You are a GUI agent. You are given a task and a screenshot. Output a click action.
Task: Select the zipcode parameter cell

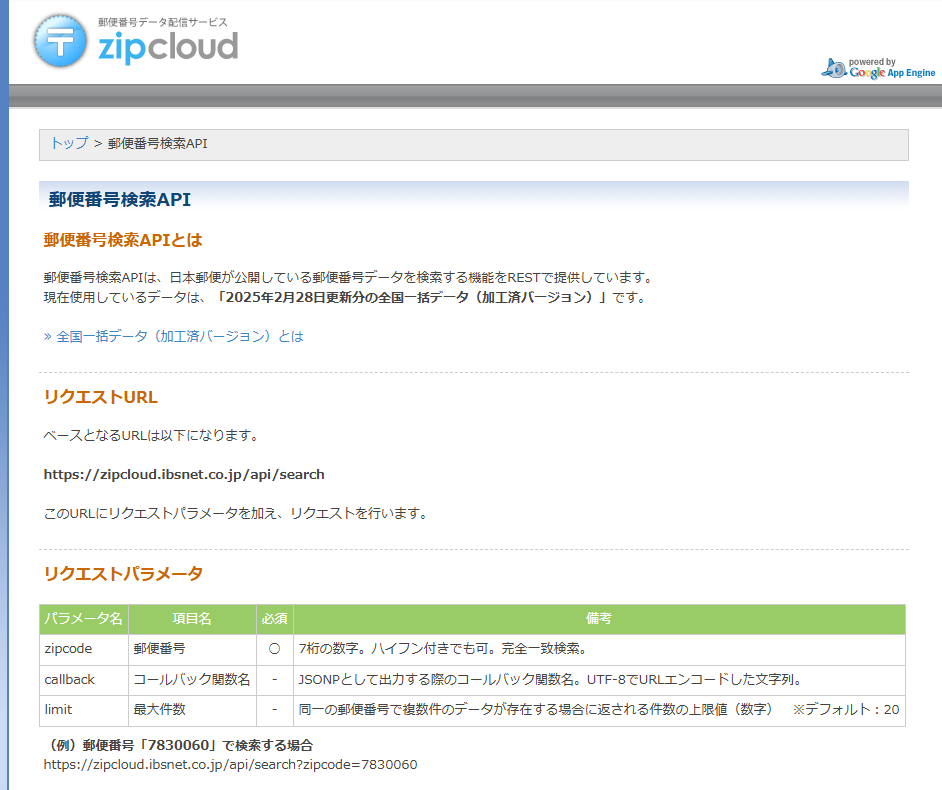pos(84,649)
